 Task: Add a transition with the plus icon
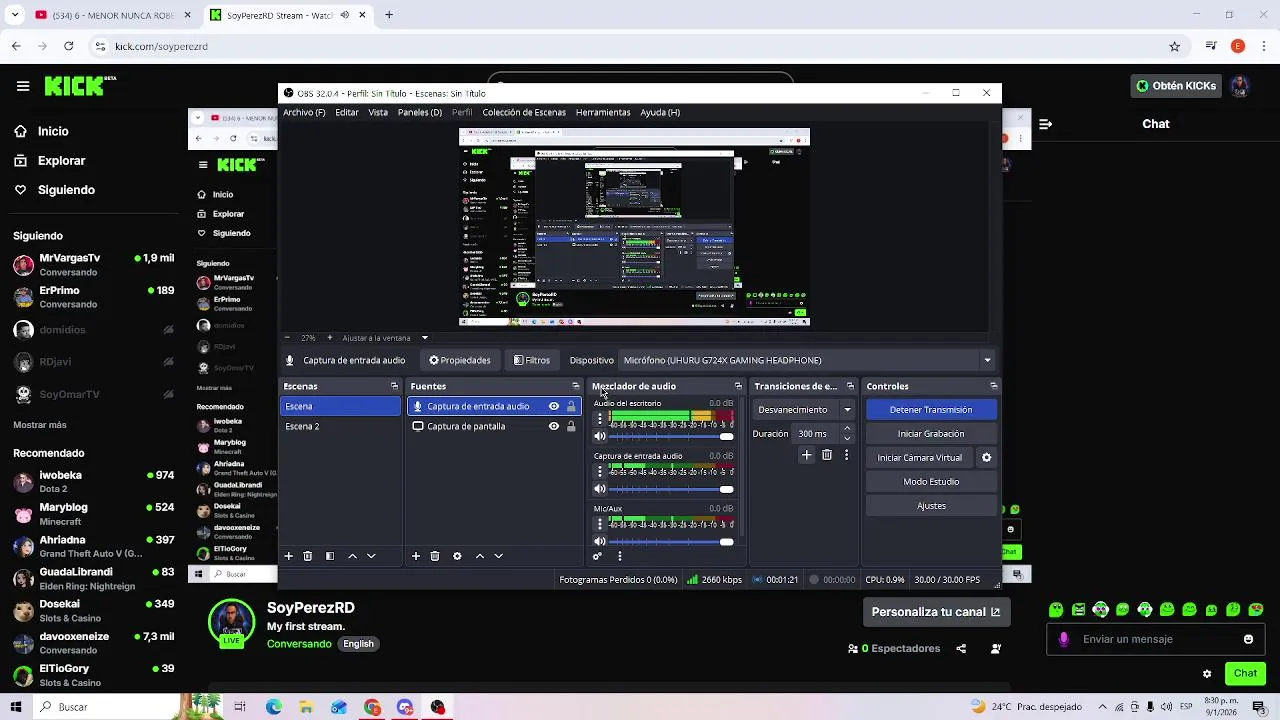click(x=807, y=455)
